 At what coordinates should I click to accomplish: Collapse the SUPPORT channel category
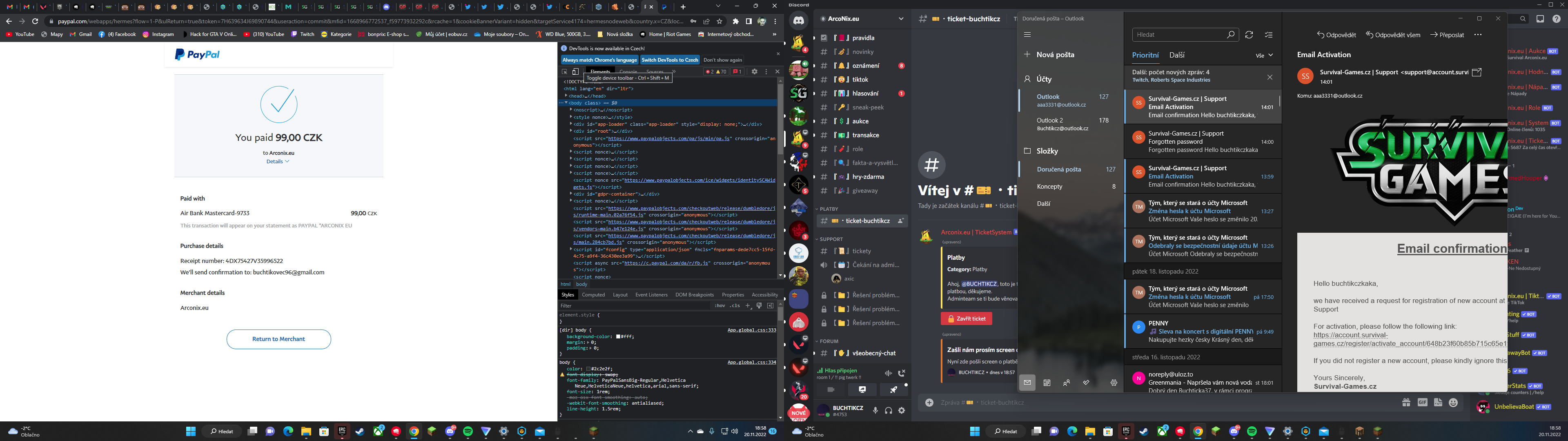tap(830, 239)
